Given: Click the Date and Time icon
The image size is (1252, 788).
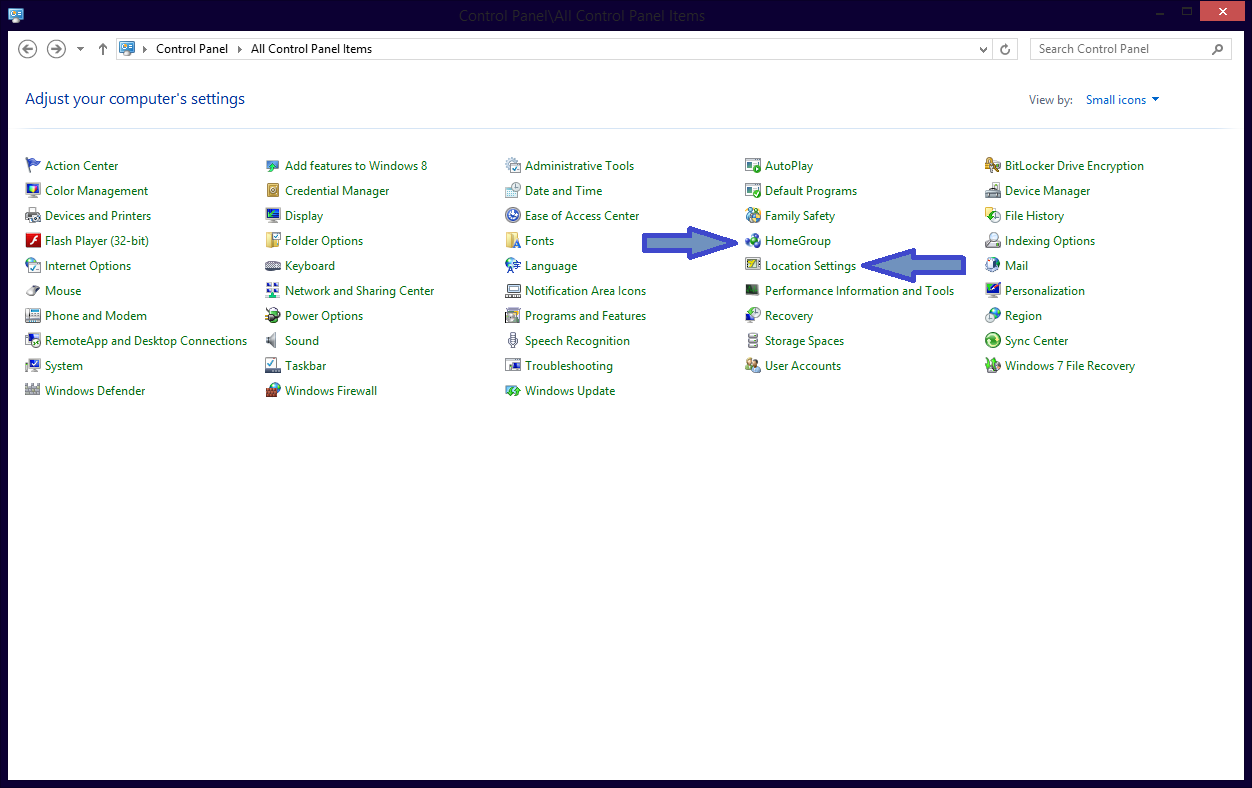Looking at the screenshot, I should click(513, 191).
